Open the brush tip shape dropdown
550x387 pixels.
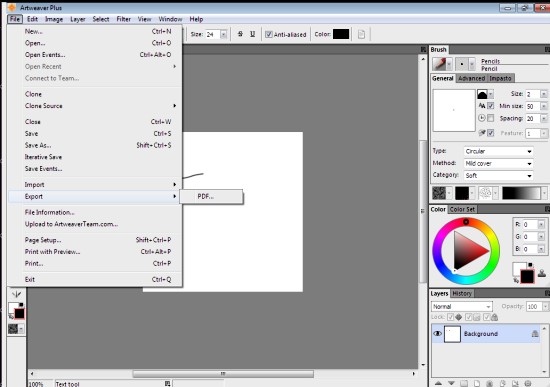[x=491, y=94]
